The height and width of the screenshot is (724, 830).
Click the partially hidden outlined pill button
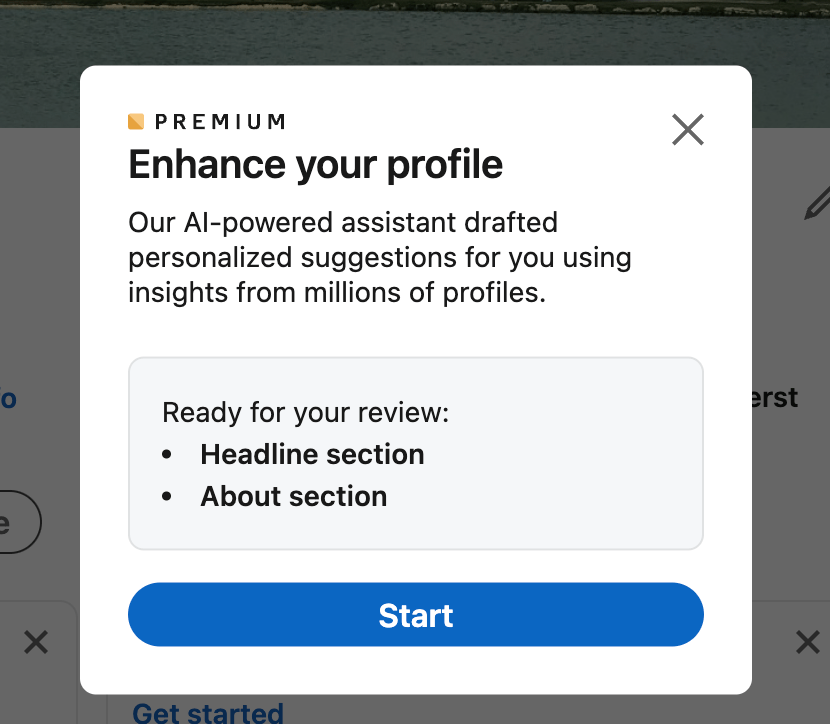click(15, 522)
